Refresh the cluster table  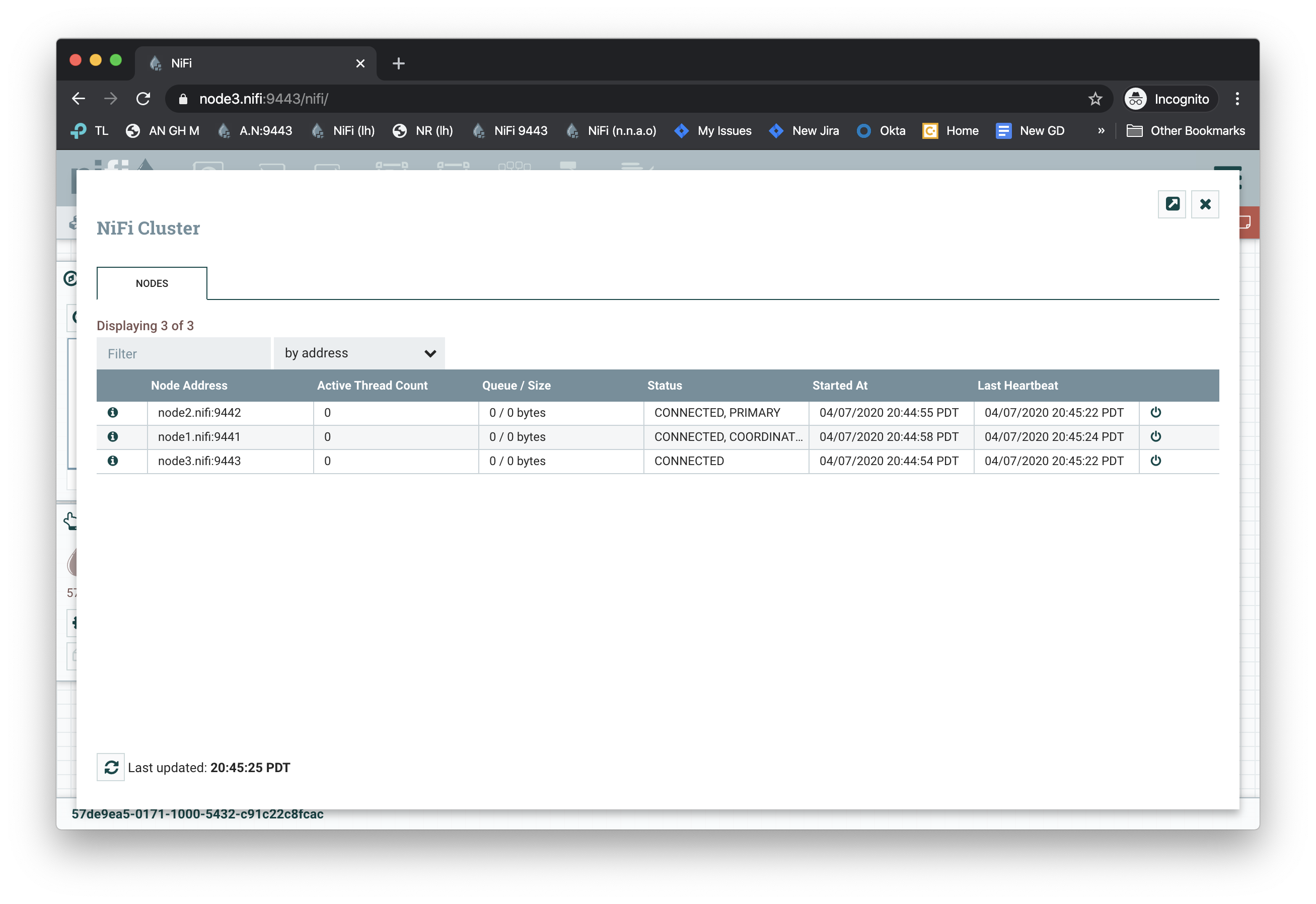click(x=111, y=767)
